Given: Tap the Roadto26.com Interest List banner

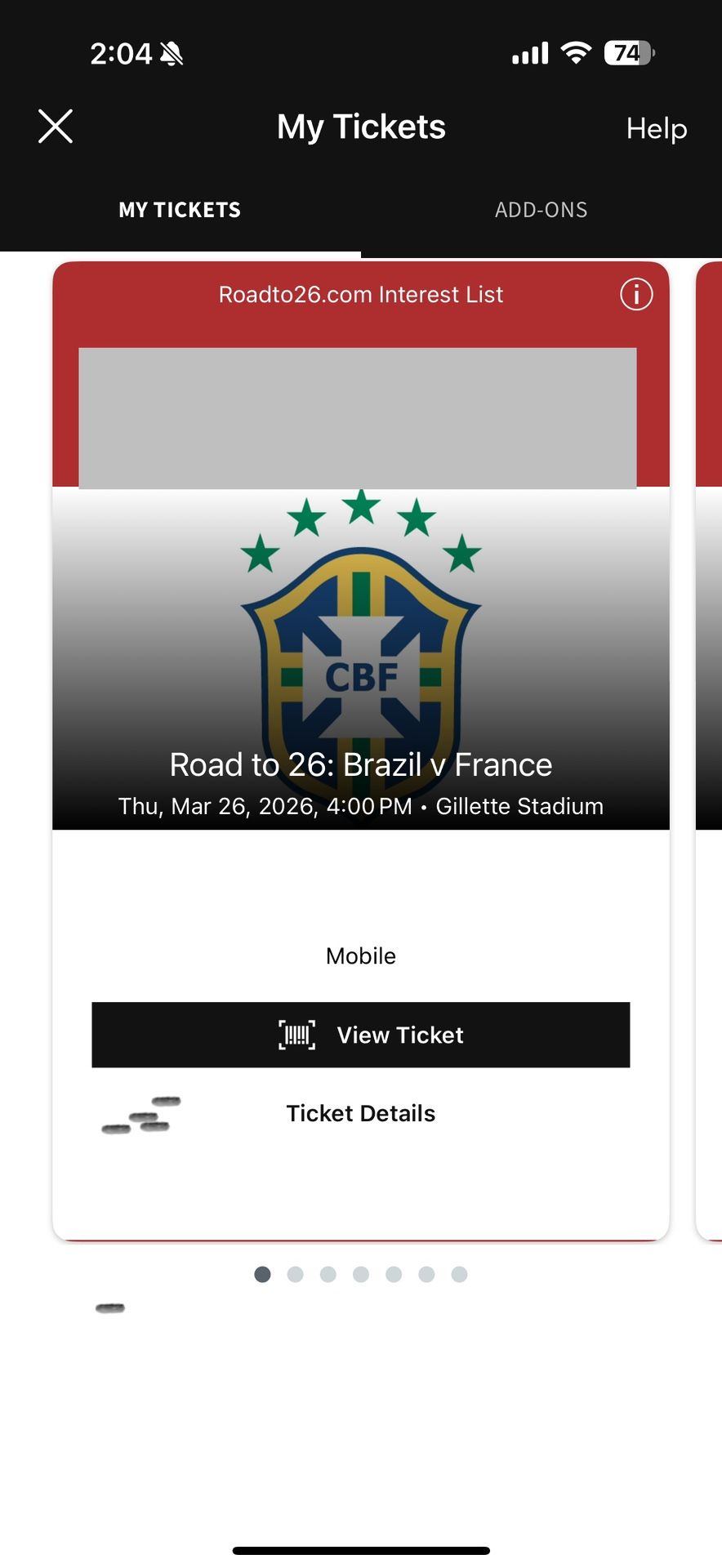Looking at the screenshot, I should click(360, 294).
